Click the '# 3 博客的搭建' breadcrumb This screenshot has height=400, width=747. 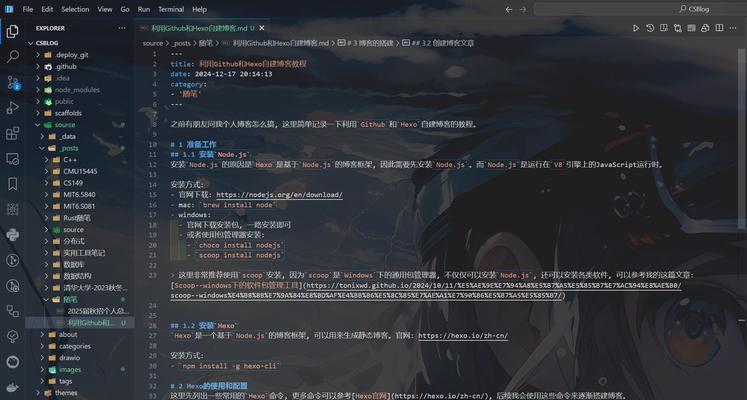coord(365,43)
